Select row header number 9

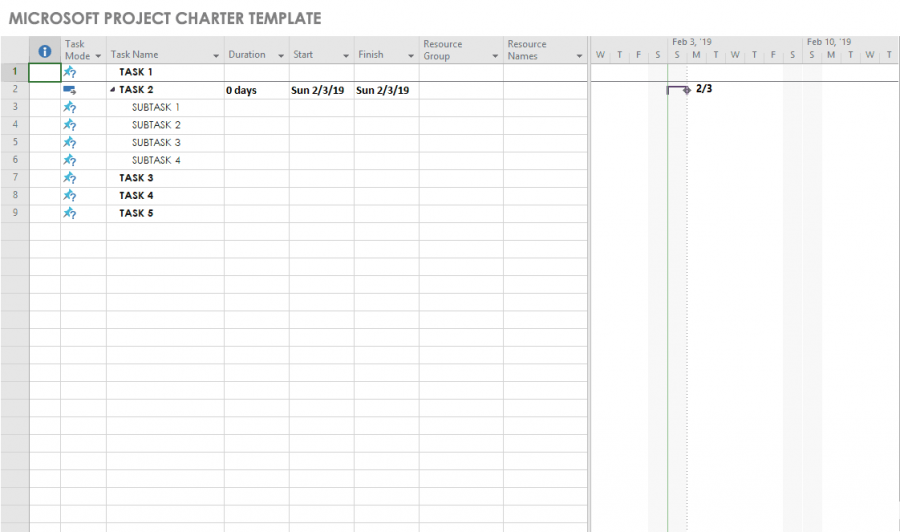tap(15, 213)
